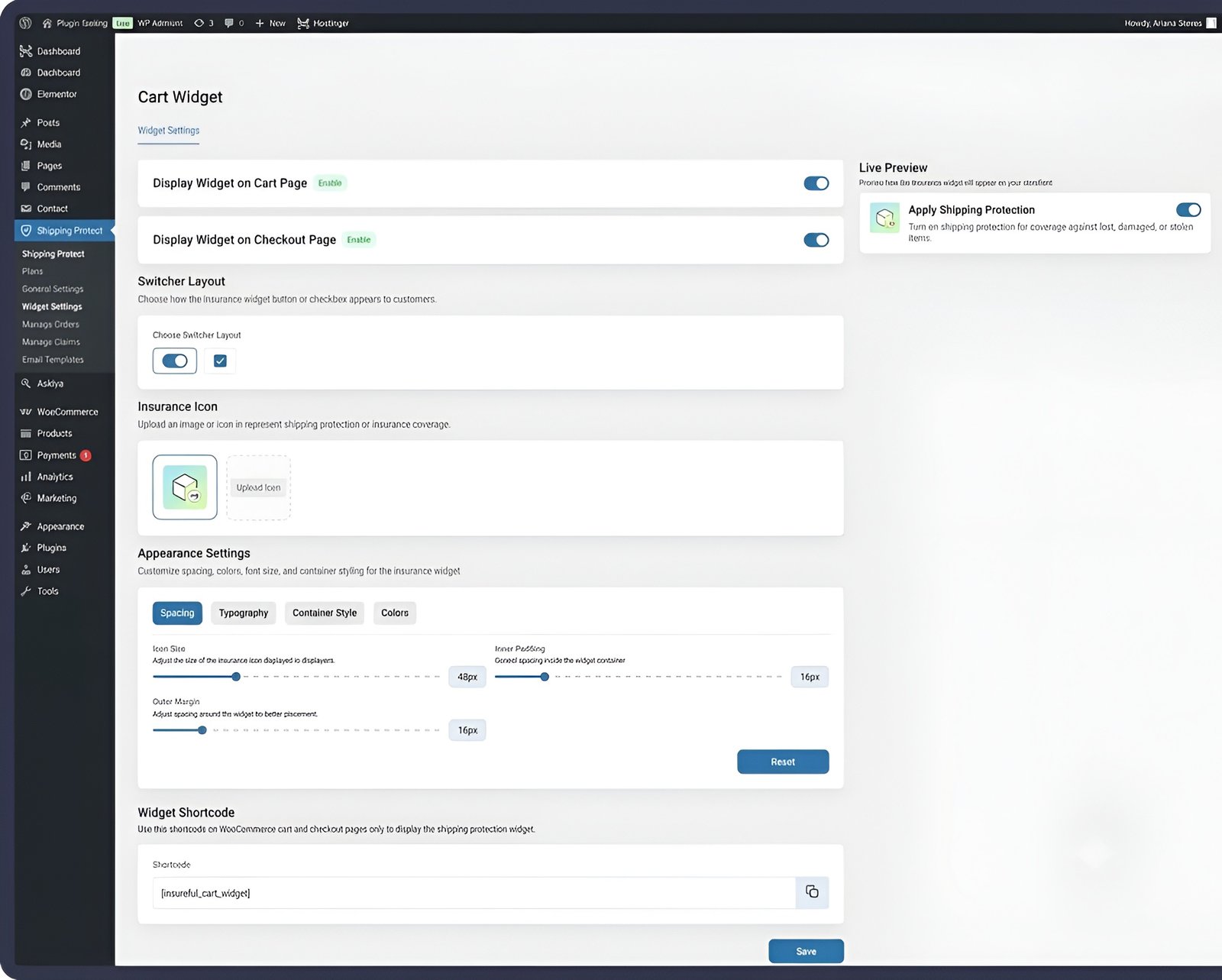
Task: Open Plans submenu item
Action: (x=33, y=271)
